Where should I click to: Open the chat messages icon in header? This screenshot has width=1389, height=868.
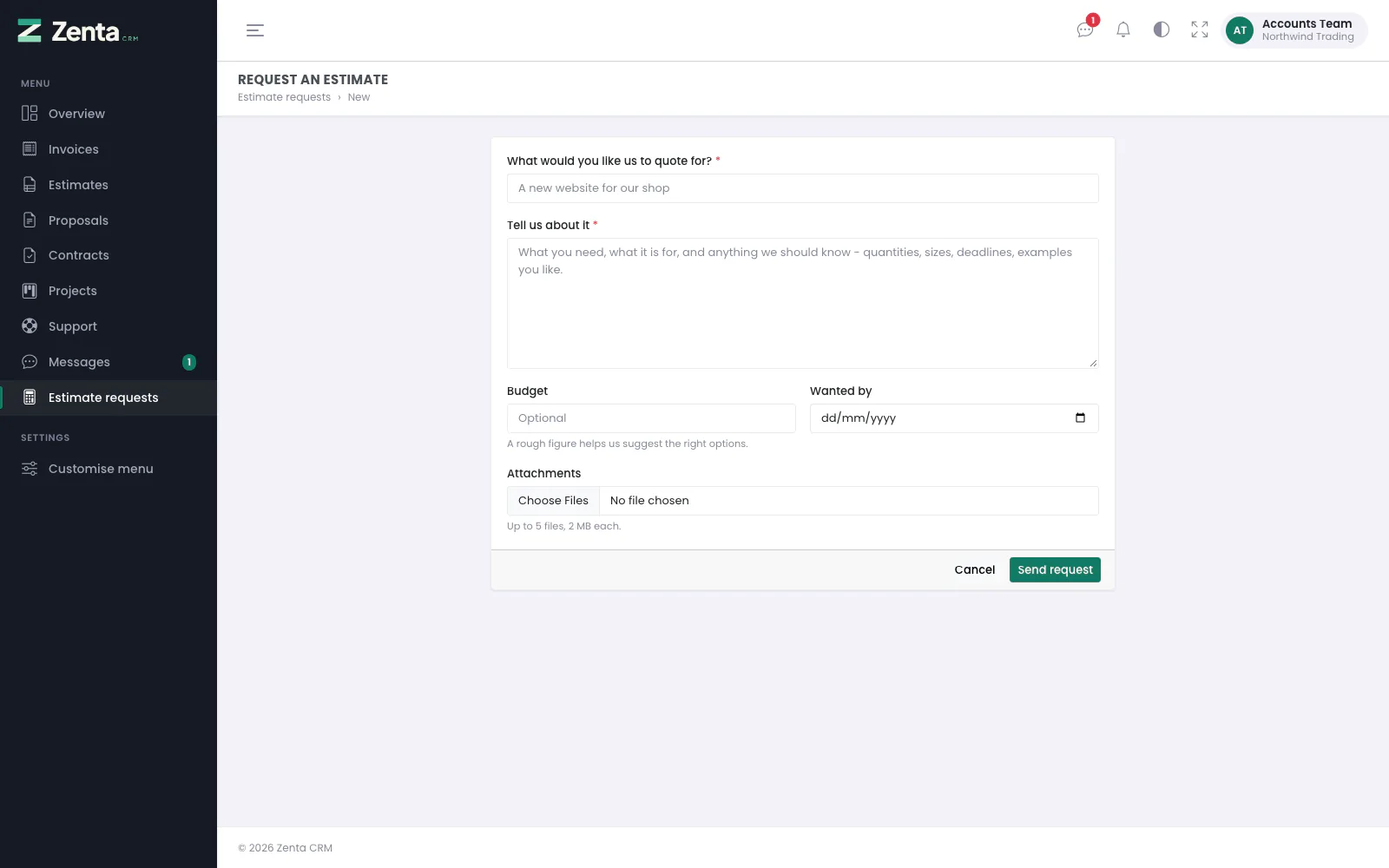click(x=1085, y=30)
